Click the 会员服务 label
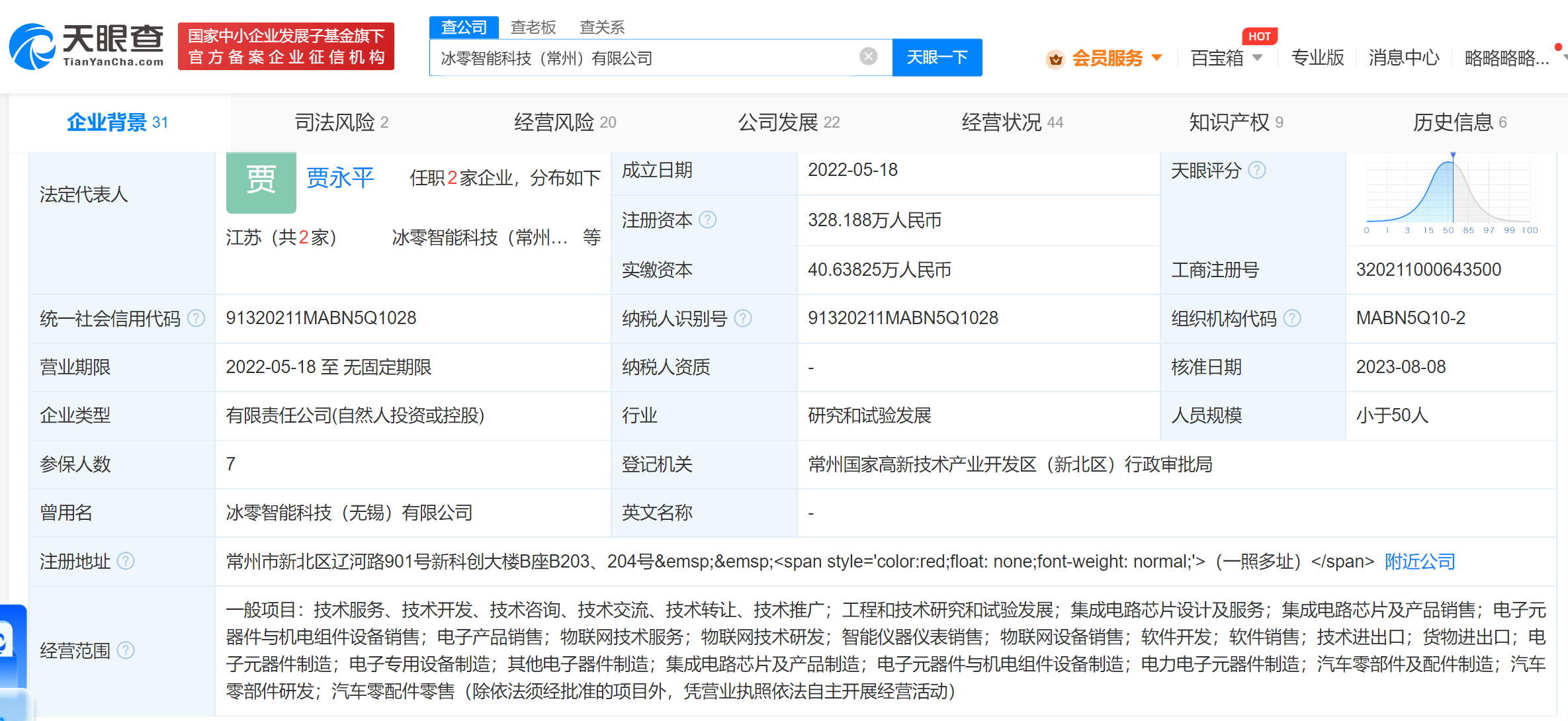 click(x=1108, y=58)
